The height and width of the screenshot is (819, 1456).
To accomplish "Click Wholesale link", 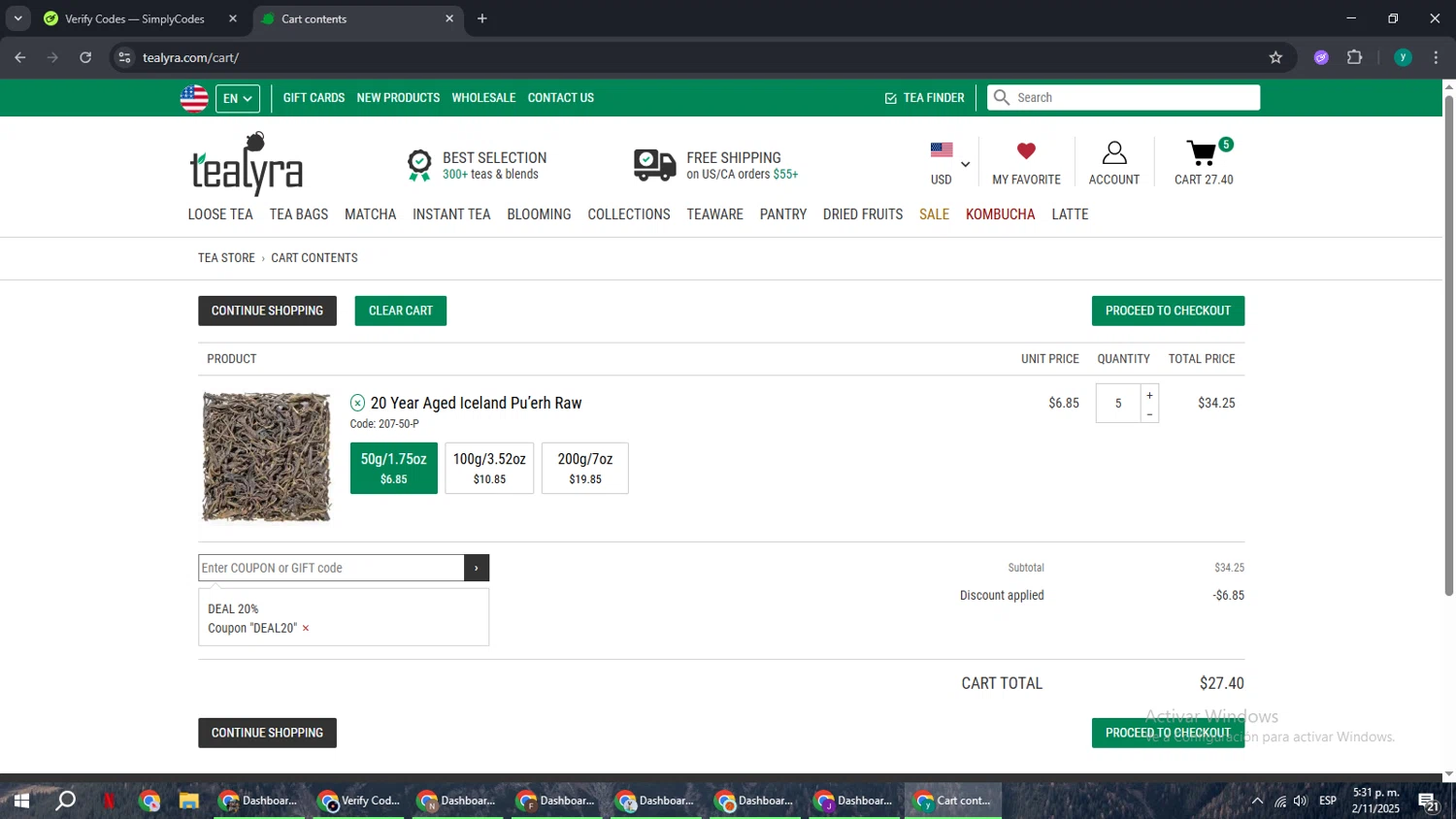I will point(483,98).
